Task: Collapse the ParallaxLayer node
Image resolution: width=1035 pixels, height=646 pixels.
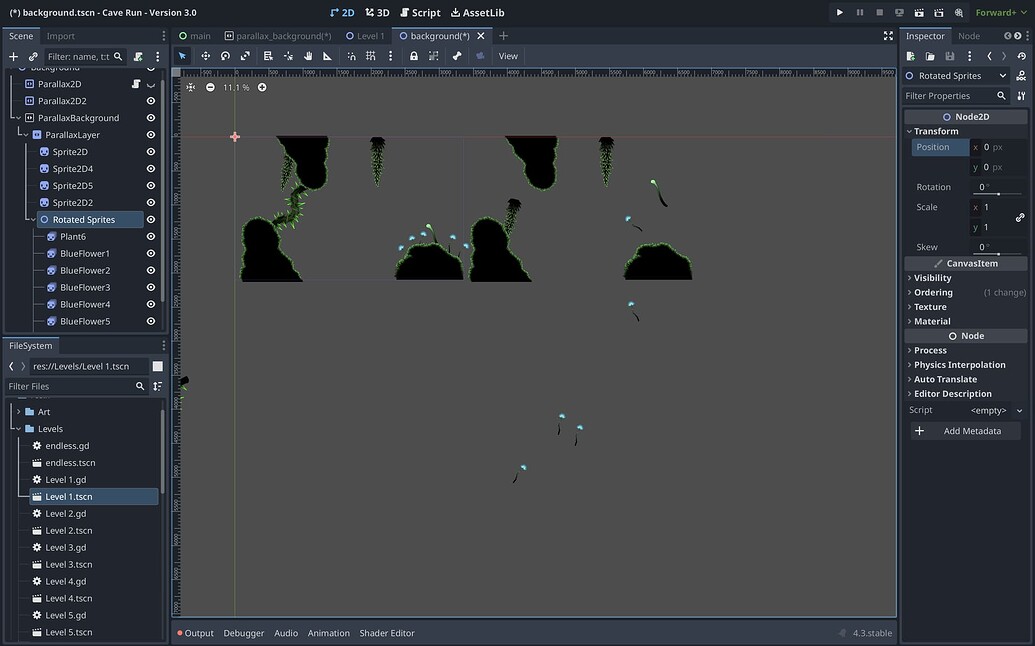Action: point(26,135)
